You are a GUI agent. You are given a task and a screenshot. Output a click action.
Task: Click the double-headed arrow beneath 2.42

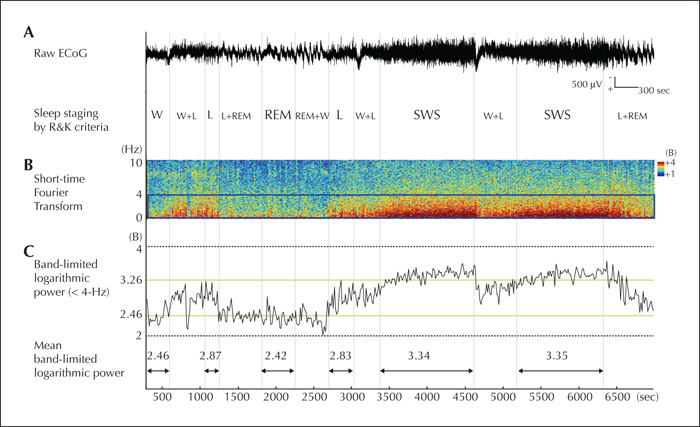tap(278, 371)
